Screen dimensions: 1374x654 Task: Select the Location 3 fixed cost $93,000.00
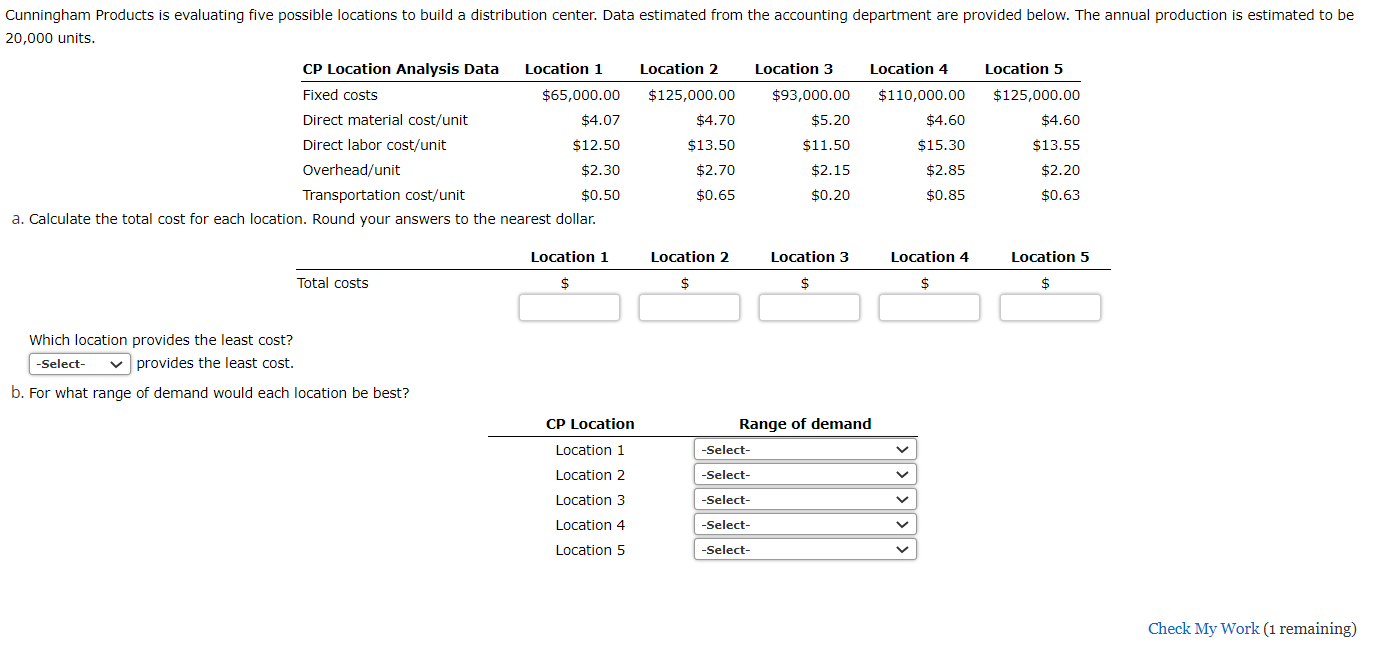[811, 95]
